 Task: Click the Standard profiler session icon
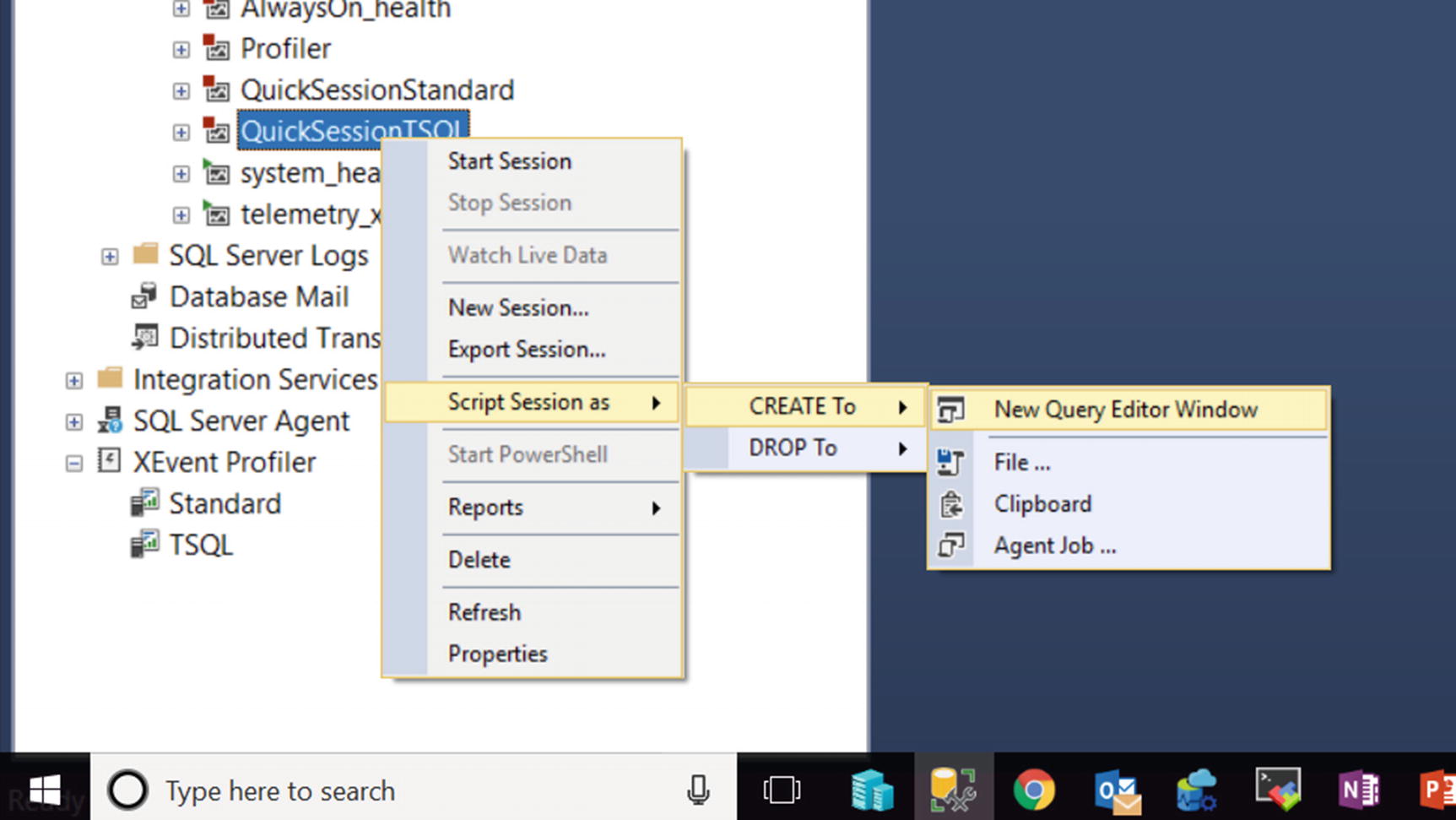(144, 502)
